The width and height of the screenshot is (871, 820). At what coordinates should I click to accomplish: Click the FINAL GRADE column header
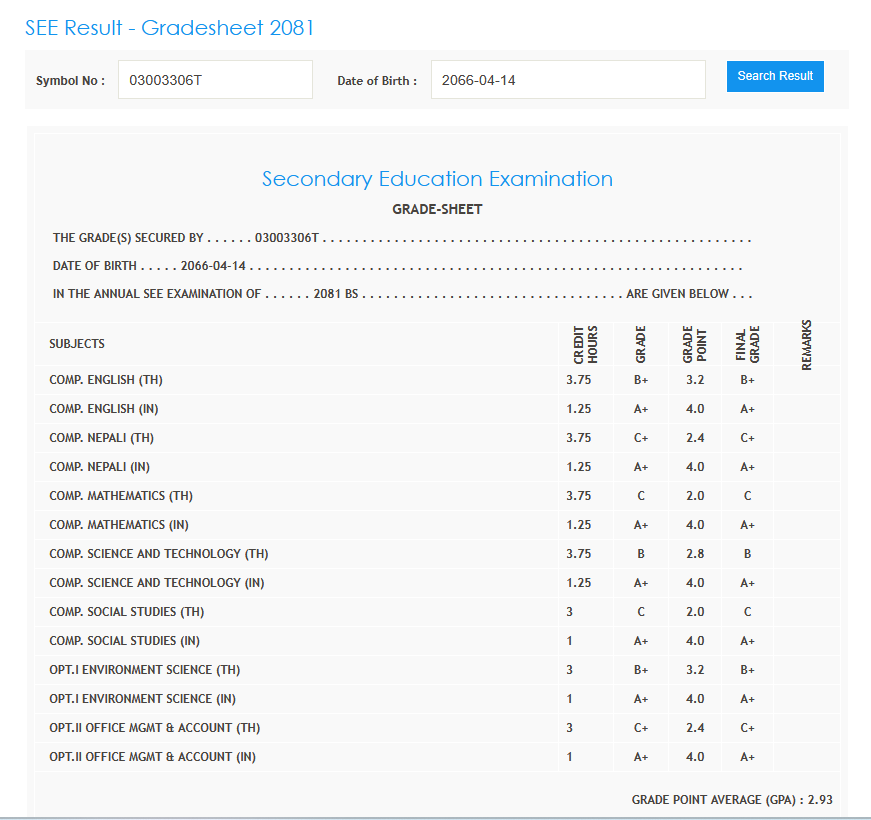[x=748, y=344]
